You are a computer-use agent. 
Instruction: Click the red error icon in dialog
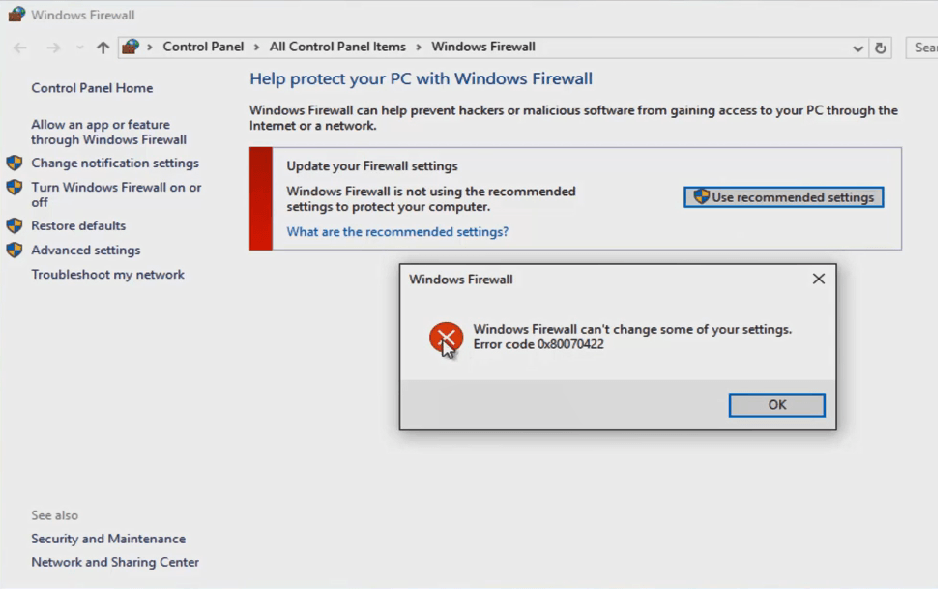click(446, 338)
